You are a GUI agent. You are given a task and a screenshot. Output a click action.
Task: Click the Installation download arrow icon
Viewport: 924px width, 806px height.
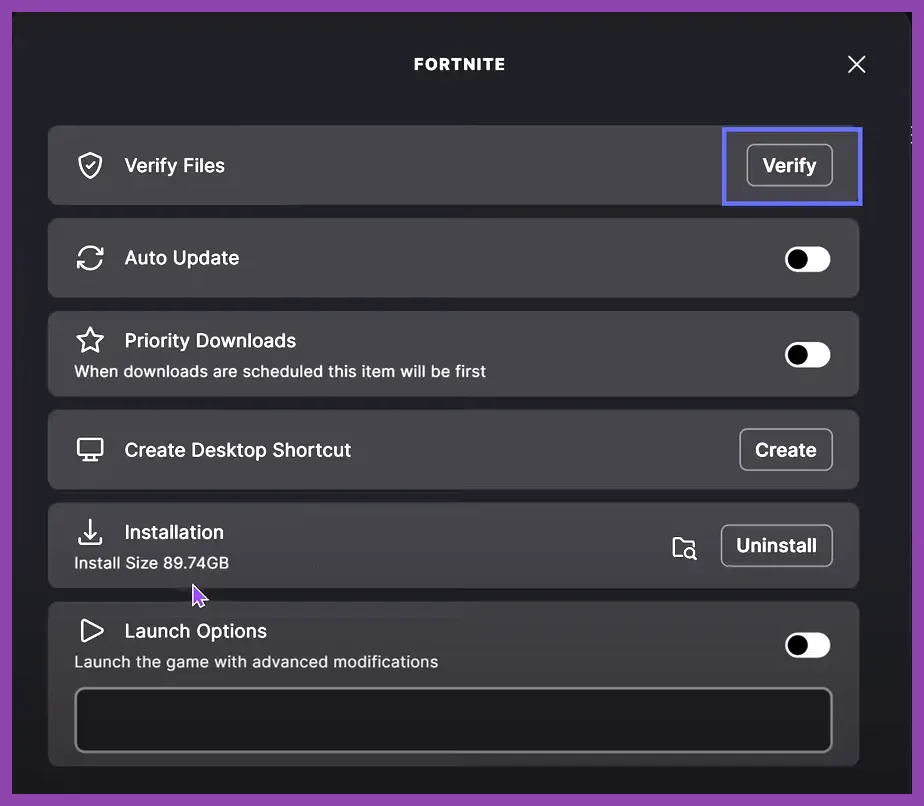pos(90,532)
